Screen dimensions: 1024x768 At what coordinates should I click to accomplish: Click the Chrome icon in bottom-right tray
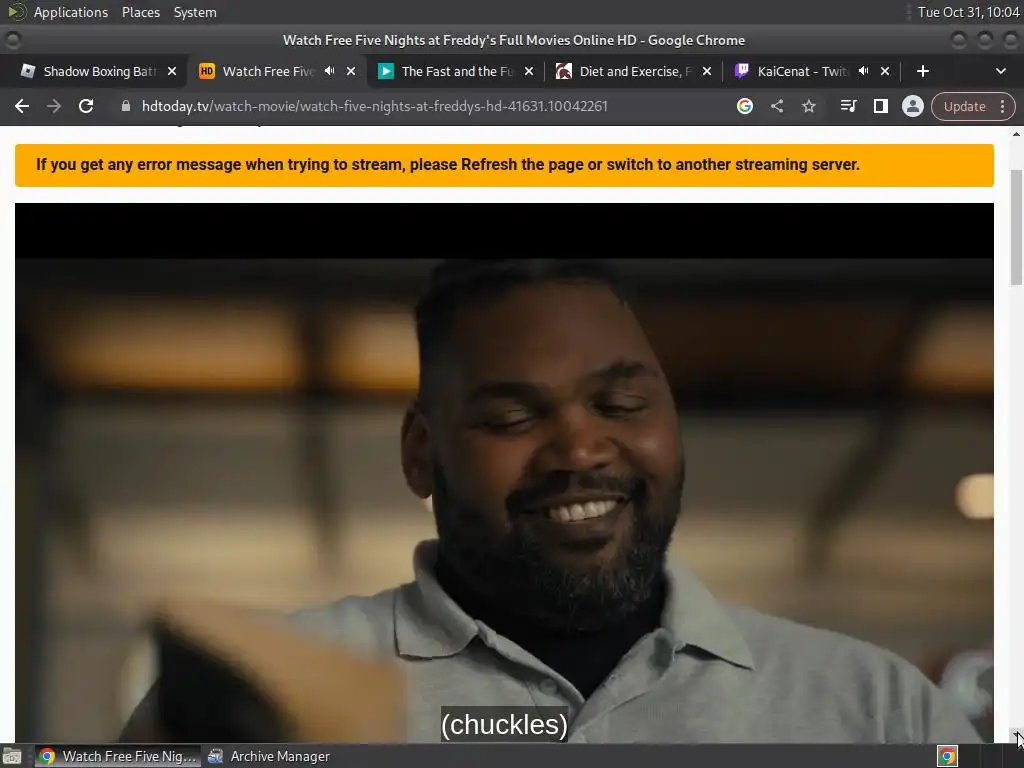[x=947, y=756]
